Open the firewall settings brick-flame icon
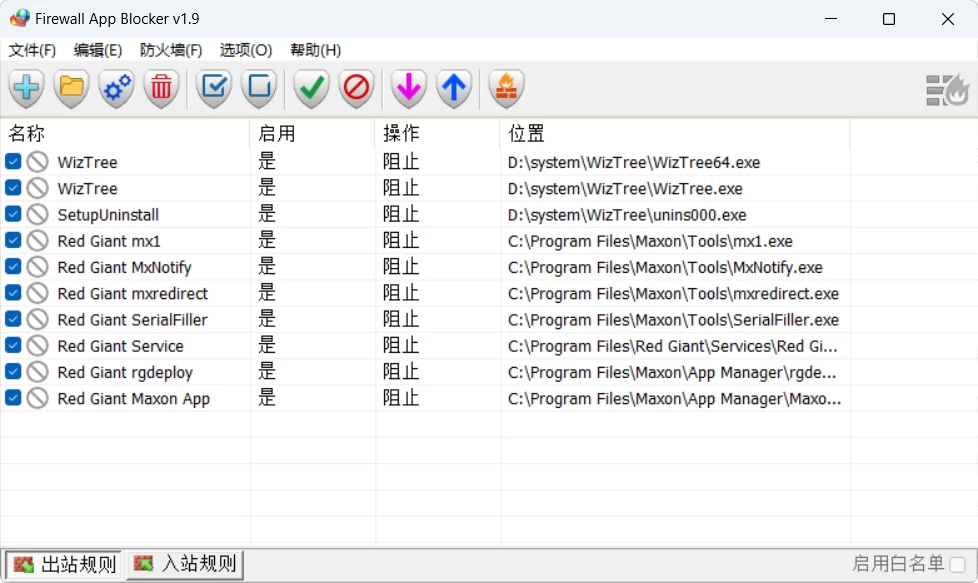This screenshot has height=583, width=978. point(506,88)
